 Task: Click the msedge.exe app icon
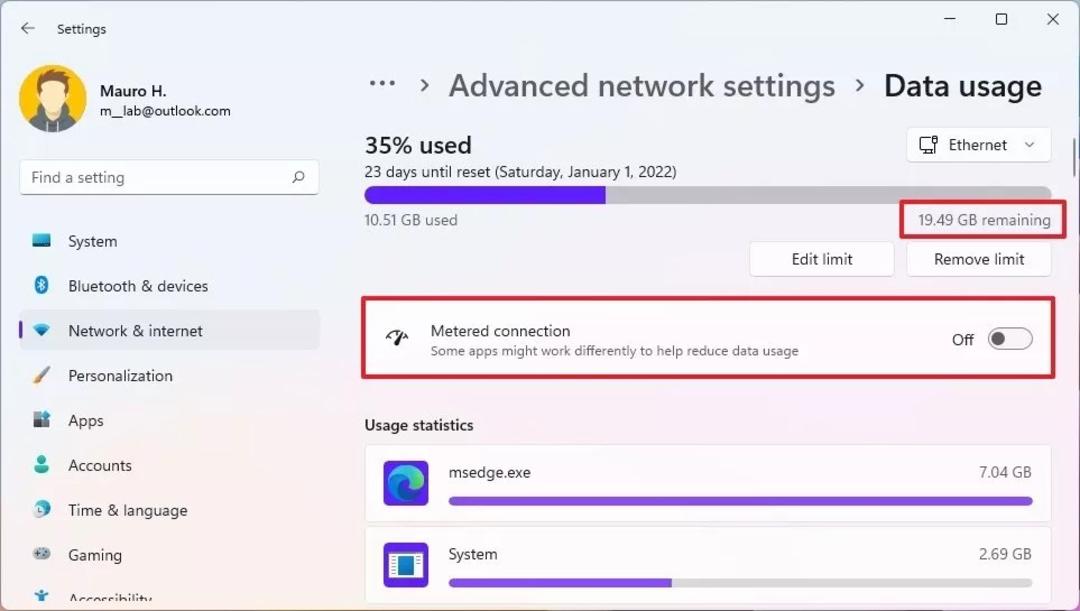click(406, 483)
